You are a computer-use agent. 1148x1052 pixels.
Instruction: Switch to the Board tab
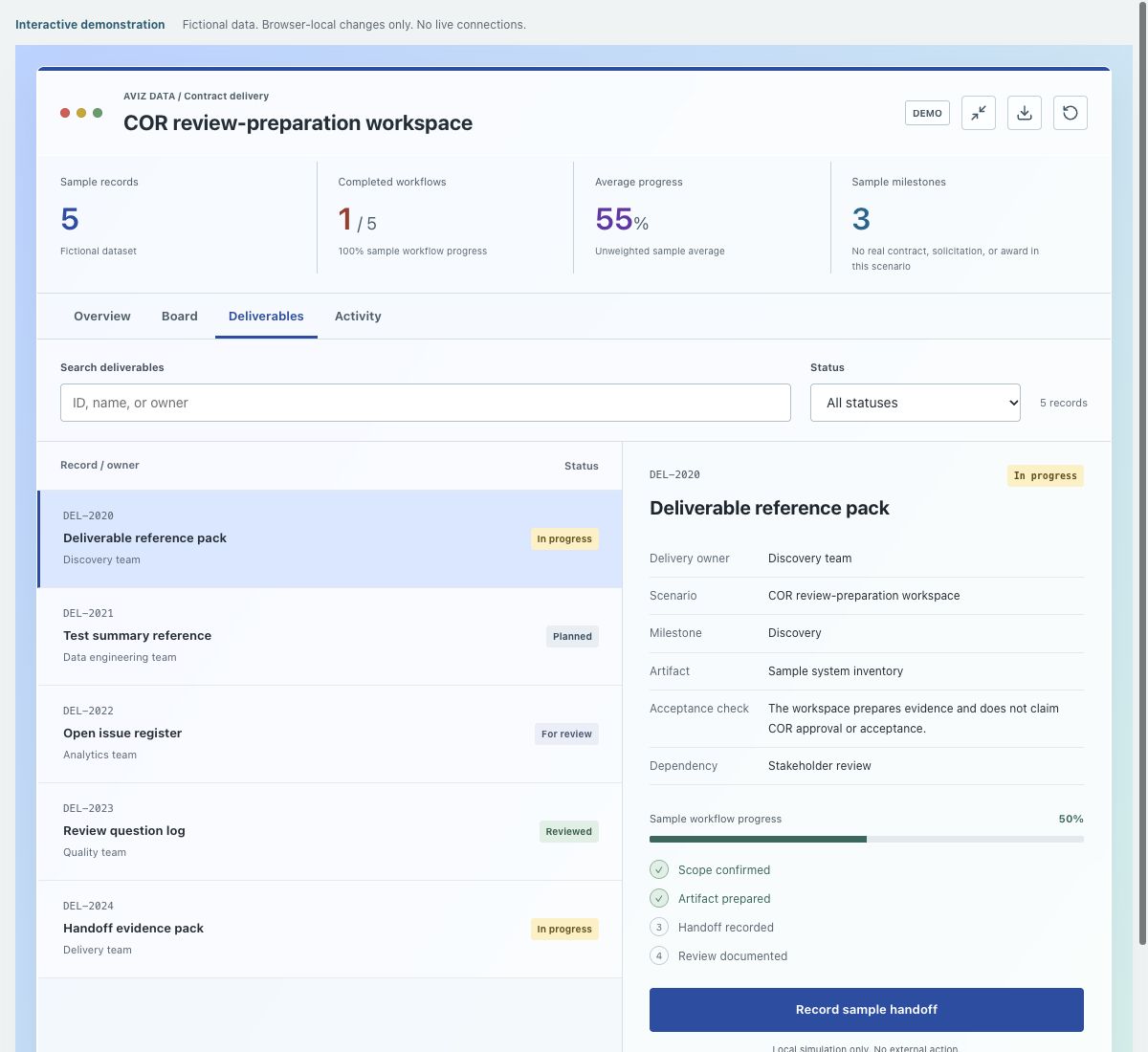[180, 317]
